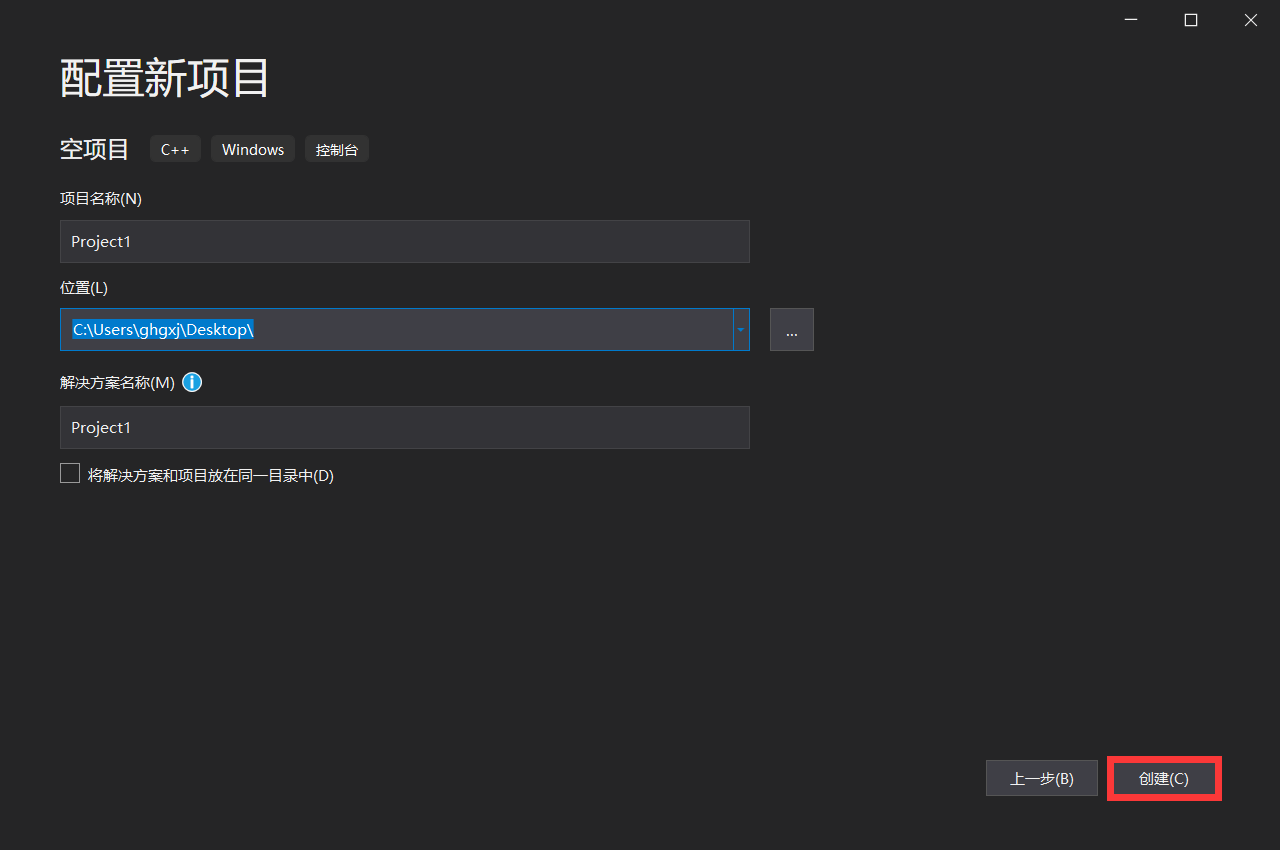Check place solution and project in same directory
The image size is (1280, 850).
click(70, 474)
